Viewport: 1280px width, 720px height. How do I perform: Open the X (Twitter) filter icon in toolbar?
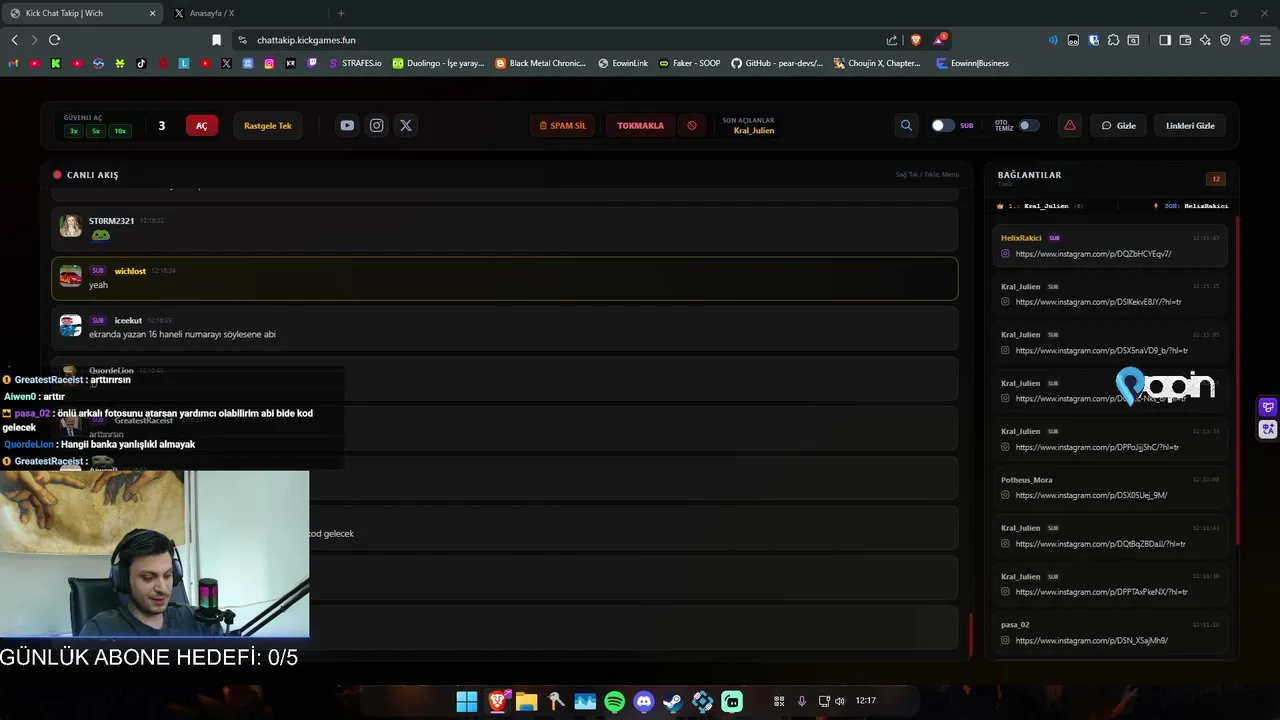(405, 125)
